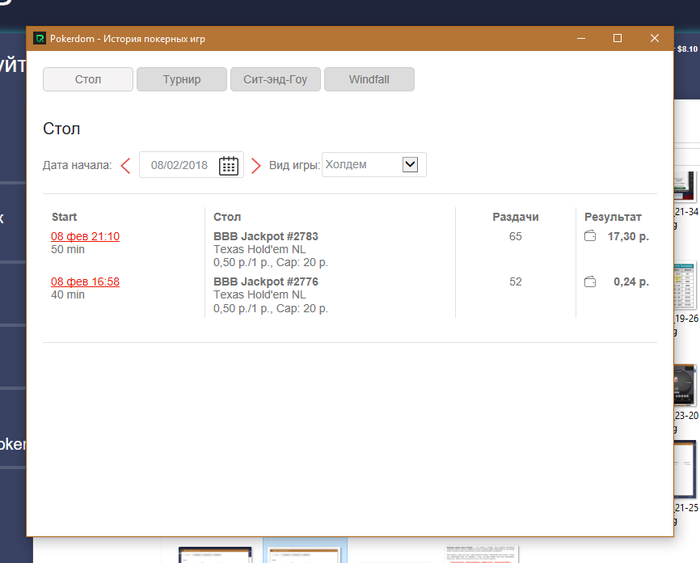Select background thumbnail labeled 19-26

[686, 286]
